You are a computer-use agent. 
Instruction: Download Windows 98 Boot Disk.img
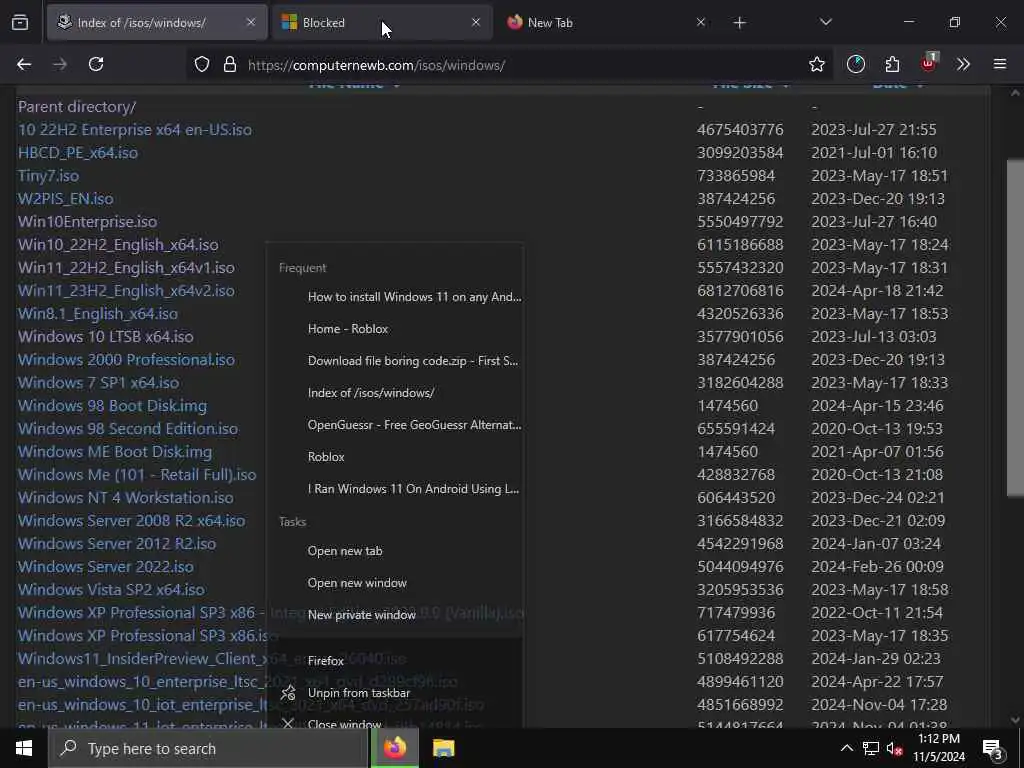[112, 406]
